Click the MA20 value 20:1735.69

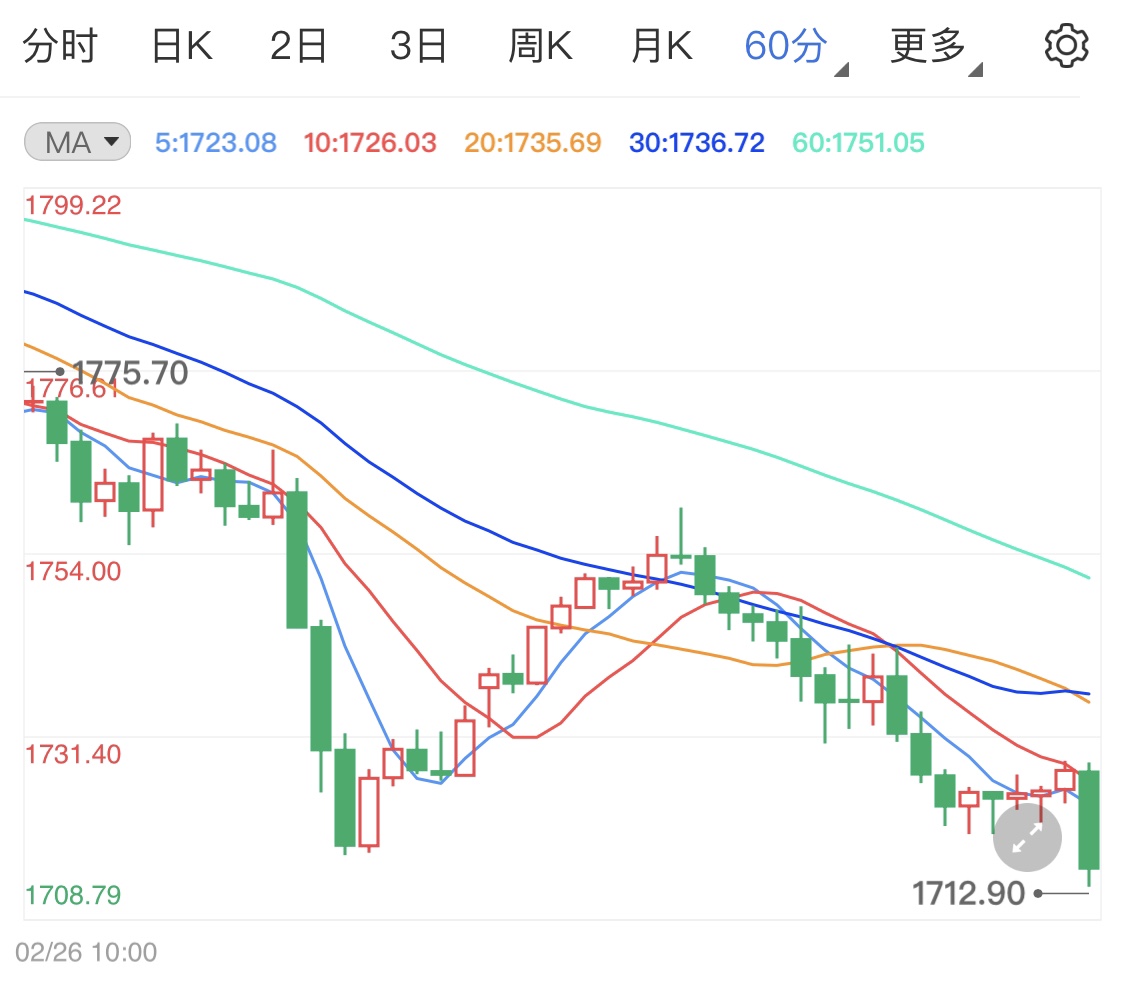pyautogui.click(x=532, y=143)
